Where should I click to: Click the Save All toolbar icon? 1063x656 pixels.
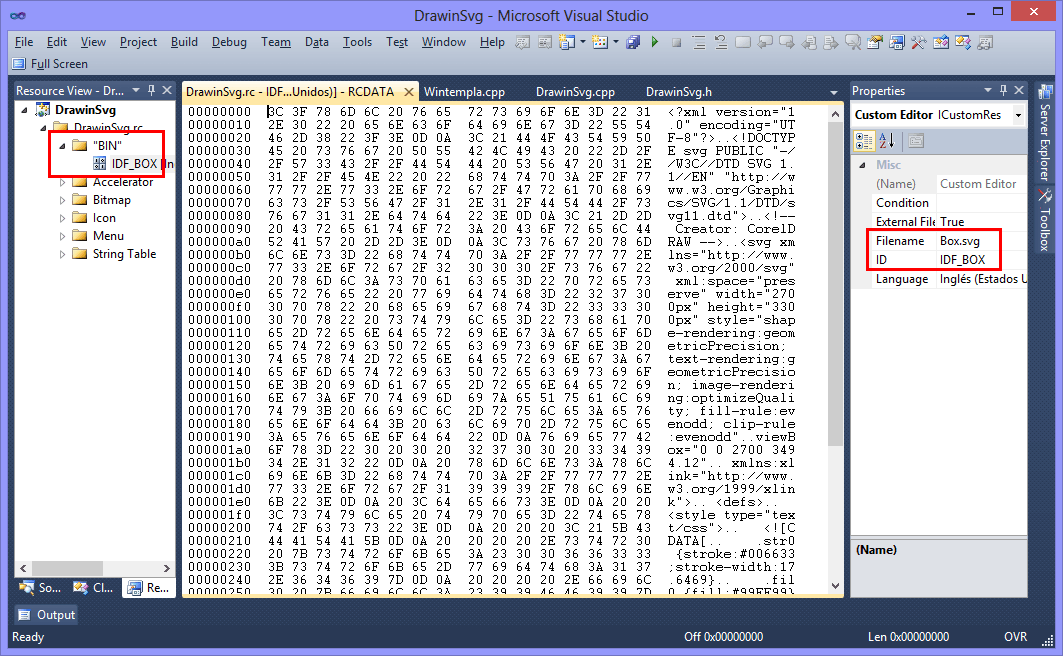633,43
